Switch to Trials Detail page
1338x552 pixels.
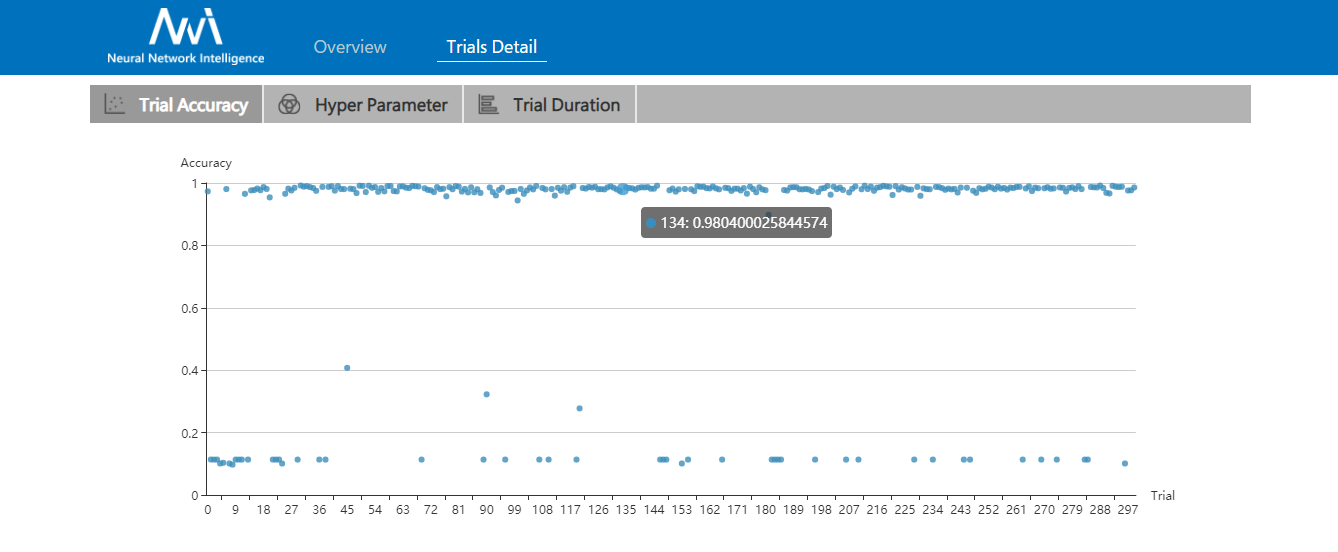click(491, 47)
